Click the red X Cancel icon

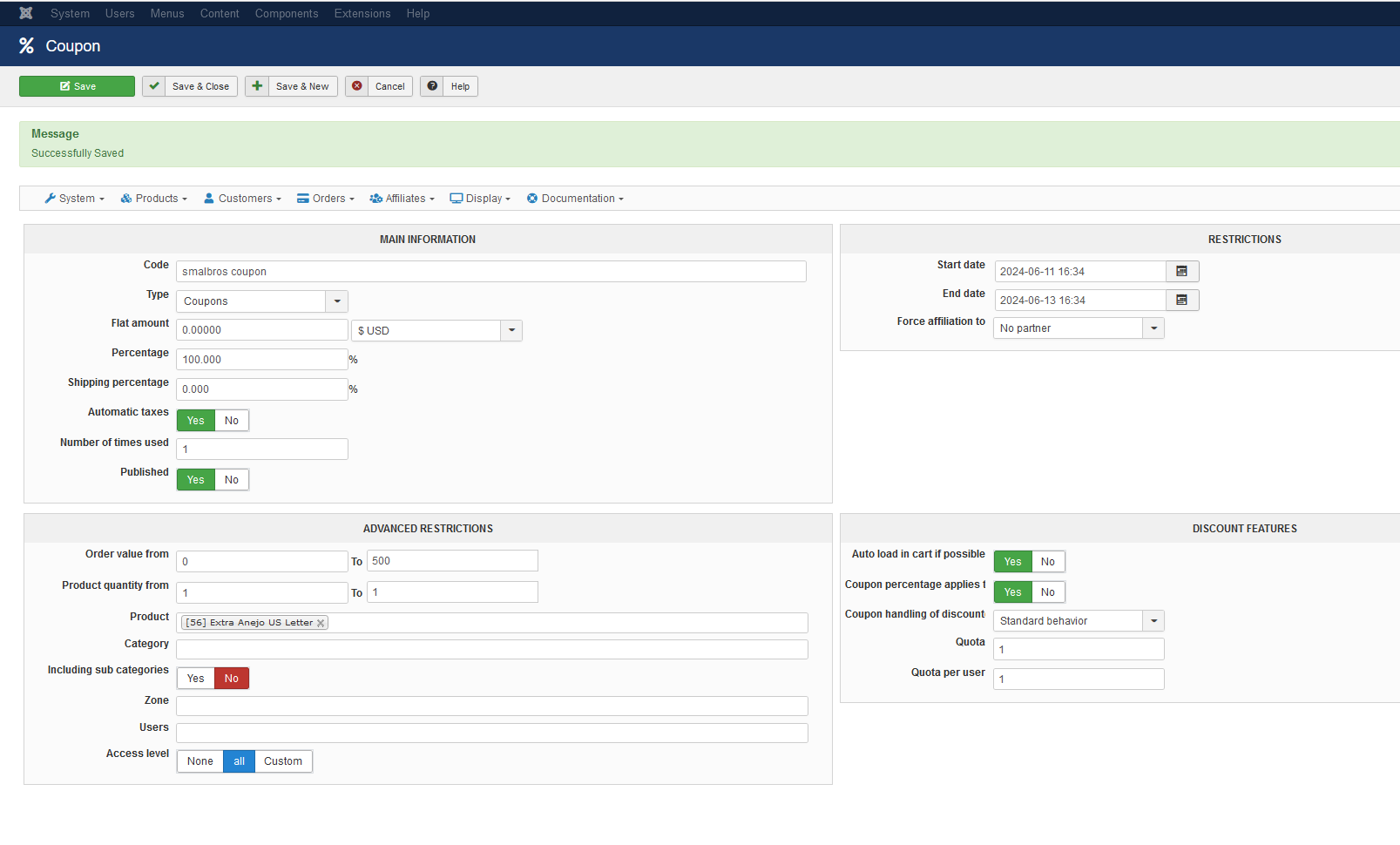(357, 86)
